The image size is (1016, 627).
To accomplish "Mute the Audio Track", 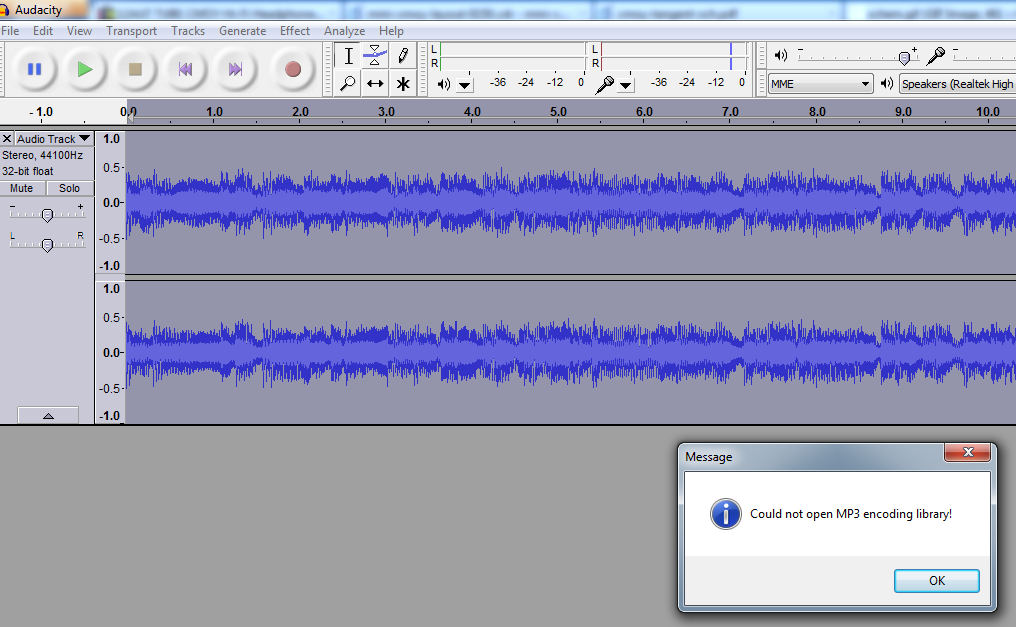I will (21, 188).
